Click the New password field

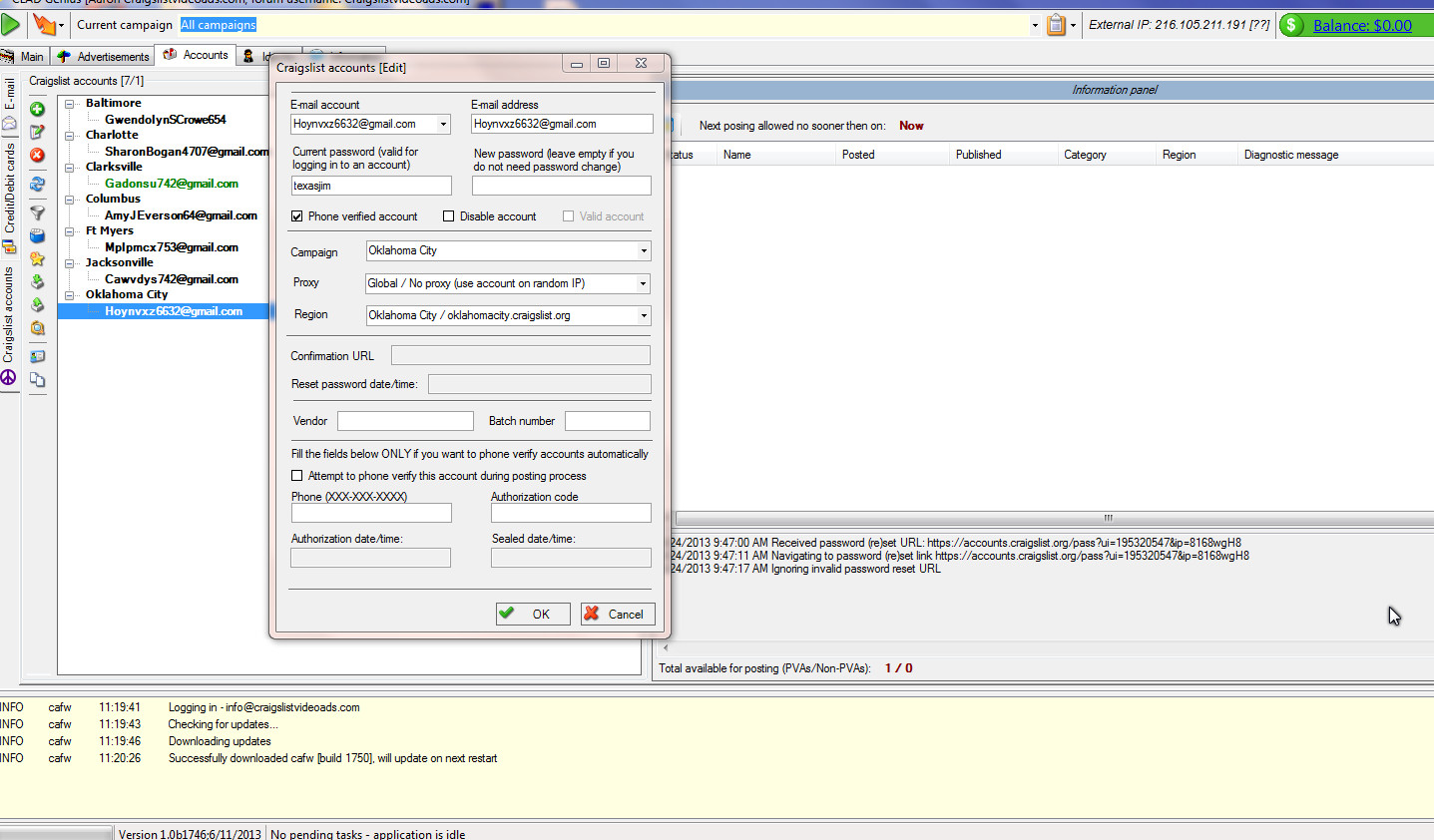[562, 186]
